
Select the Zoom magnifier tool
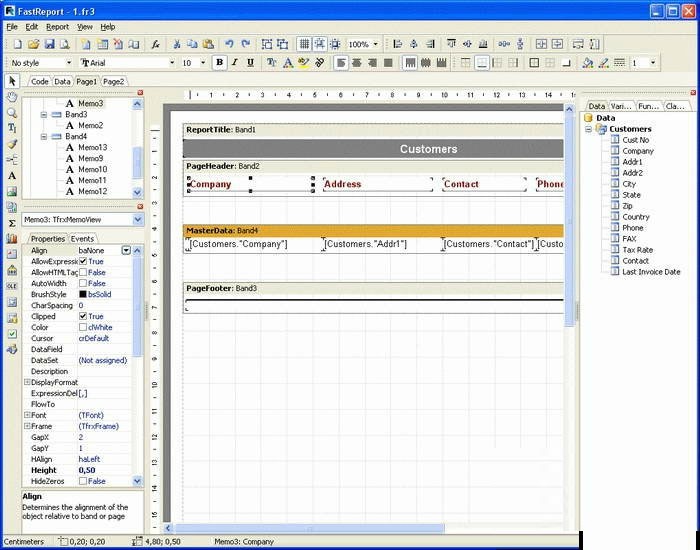click(12, 113)
